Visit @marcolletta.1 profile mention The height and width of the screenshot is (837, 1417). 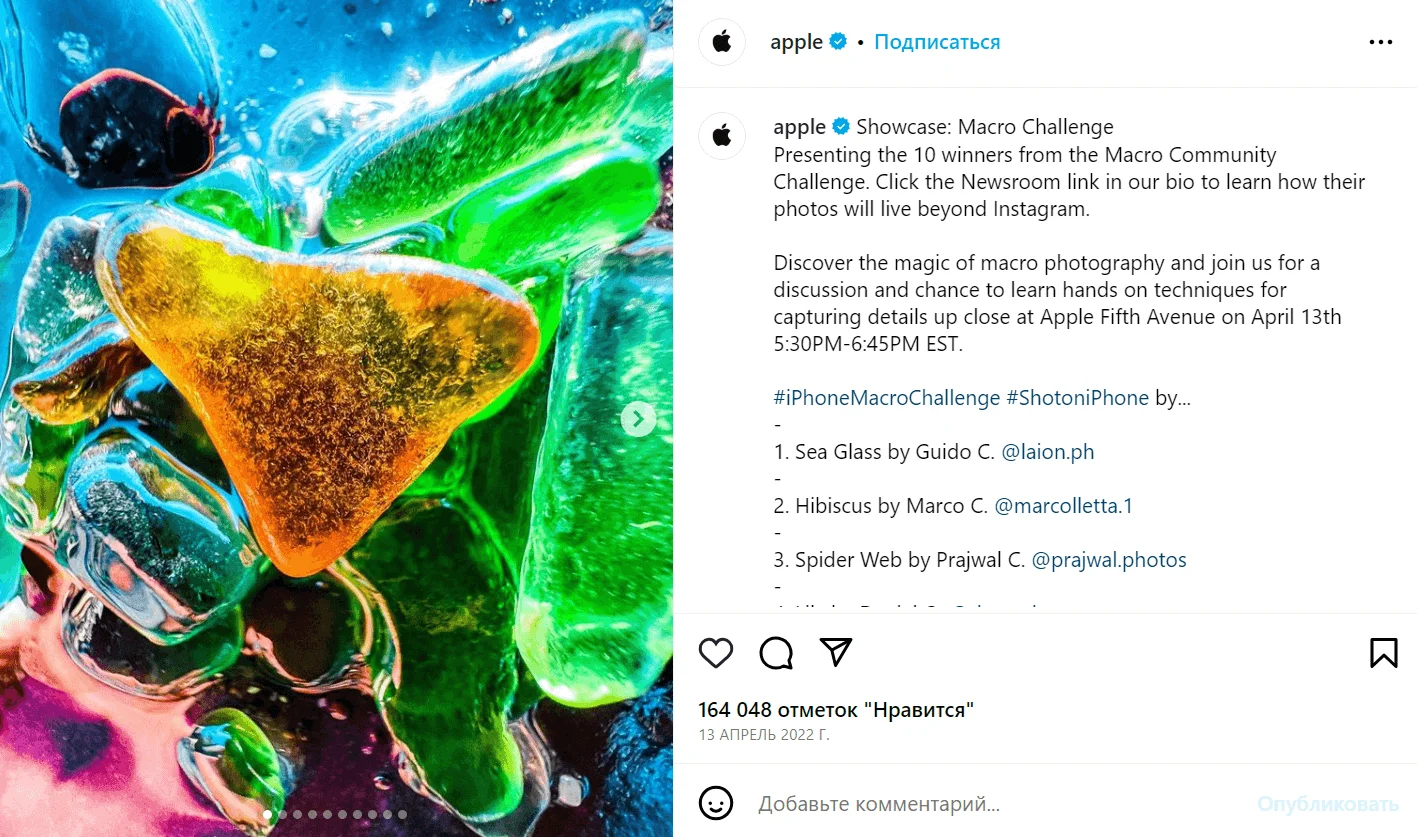click(1063, 506)
